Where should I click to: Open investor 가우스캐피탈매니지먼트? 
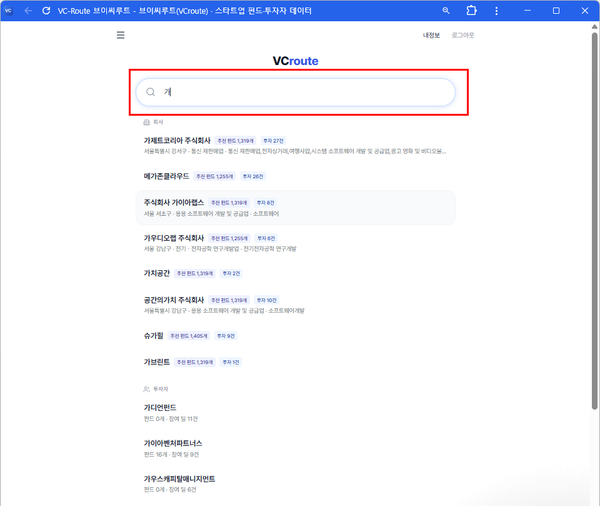click(295, 484)
